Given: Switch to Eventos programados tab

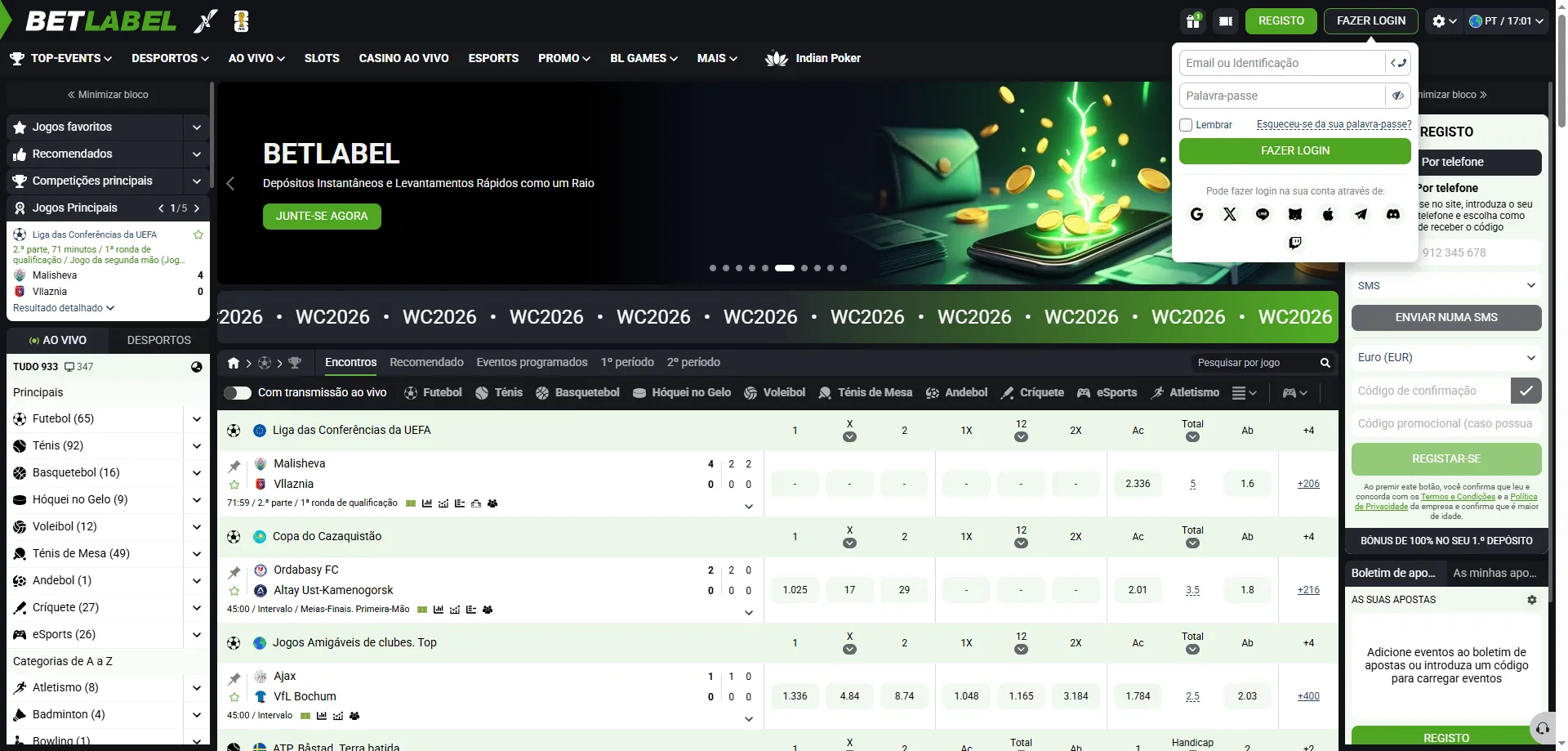Looking at the screenshot, I should coord(532,362).
